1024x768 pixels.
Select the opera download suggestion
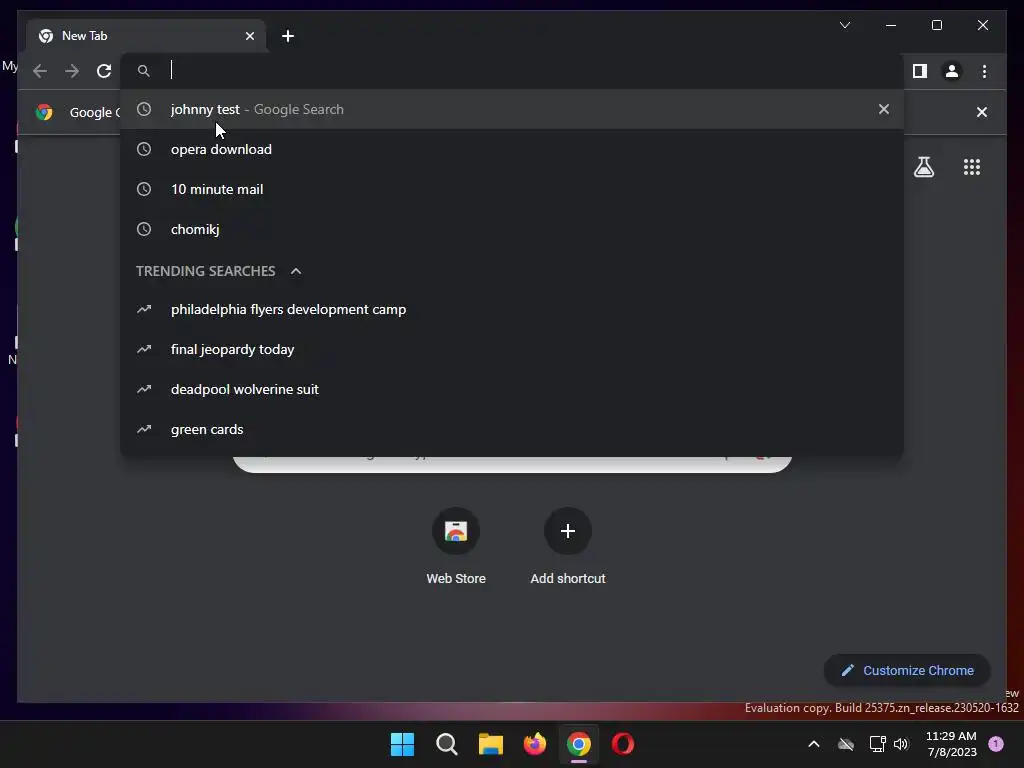(x=512, y=149)
